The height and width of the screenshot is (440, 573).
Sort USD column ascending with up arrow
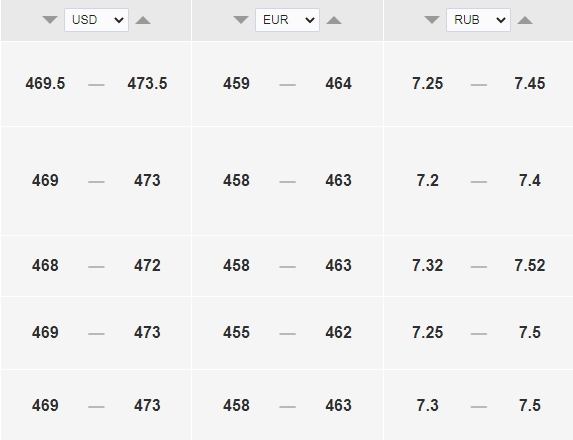pos(143,20)
